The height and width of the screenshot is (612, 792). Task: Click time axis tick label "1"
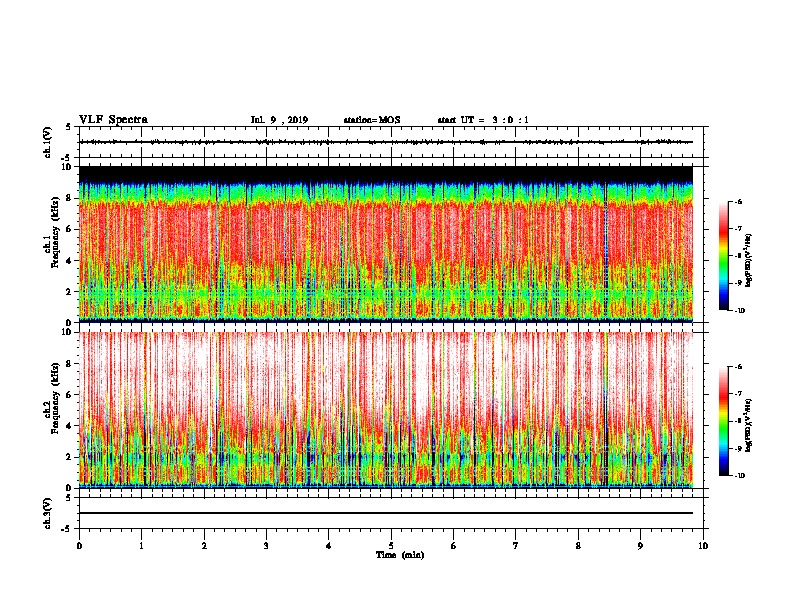[x=141, y=546]
